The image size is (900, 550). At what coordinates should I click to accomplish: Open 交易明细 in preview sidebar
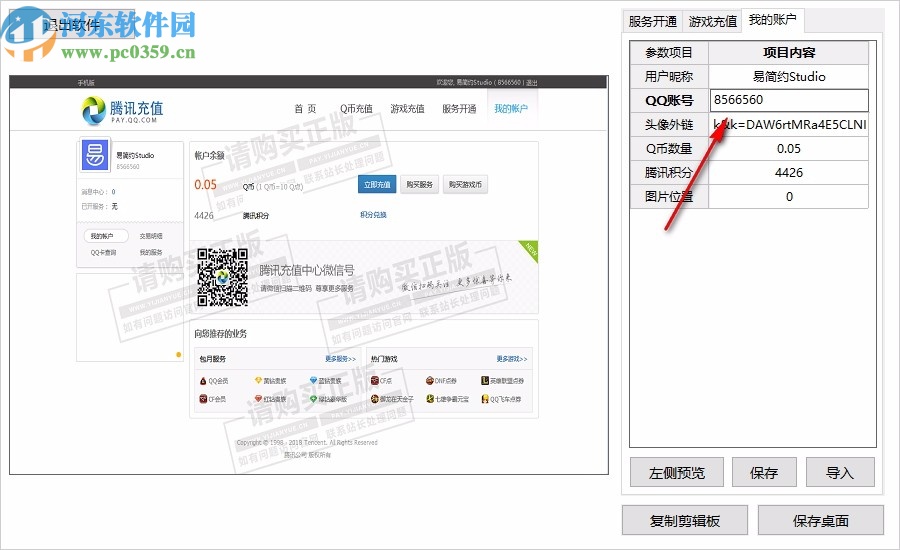pyautogui.click(x=151, y=236)
